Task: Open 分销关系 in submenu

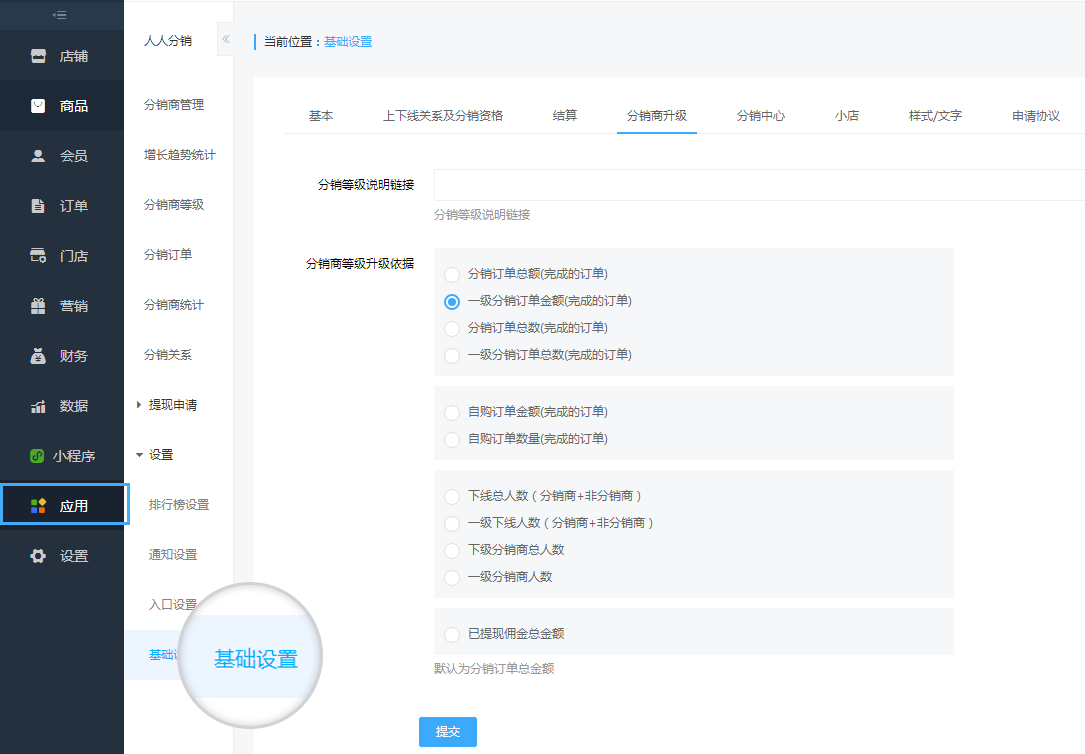Action: [168, 355]
